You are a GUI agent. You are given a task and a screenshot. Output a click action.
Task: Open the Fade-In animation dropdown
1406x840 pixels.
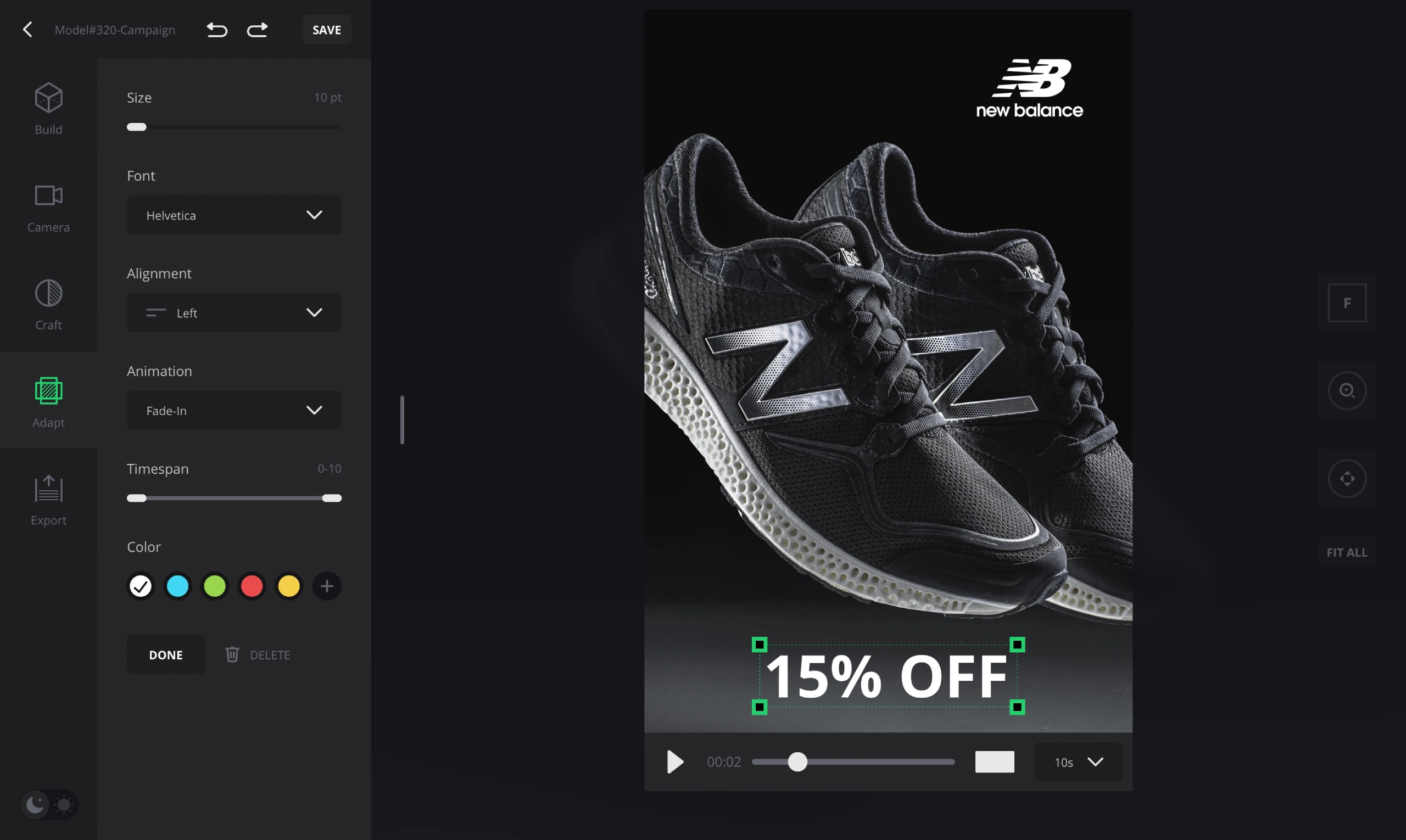click(x=234, y=410)
